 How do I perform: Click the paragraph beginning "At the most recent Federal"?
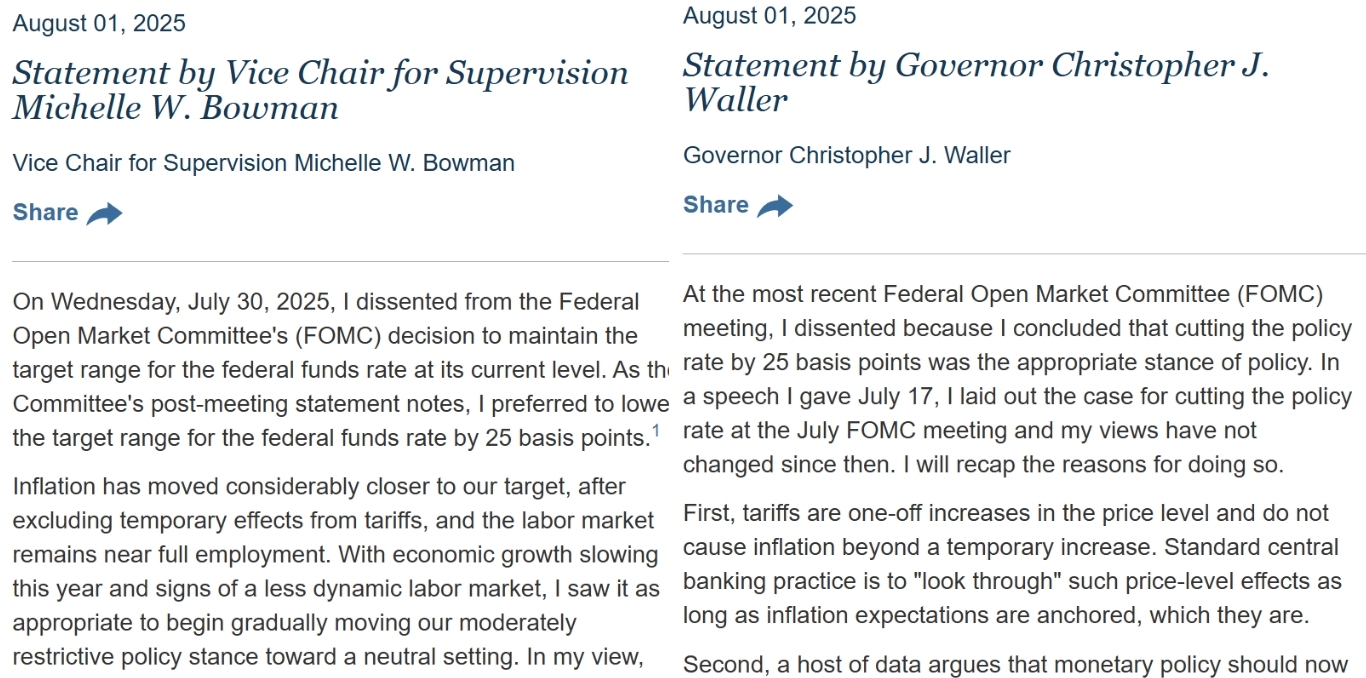coord(1017,380)
